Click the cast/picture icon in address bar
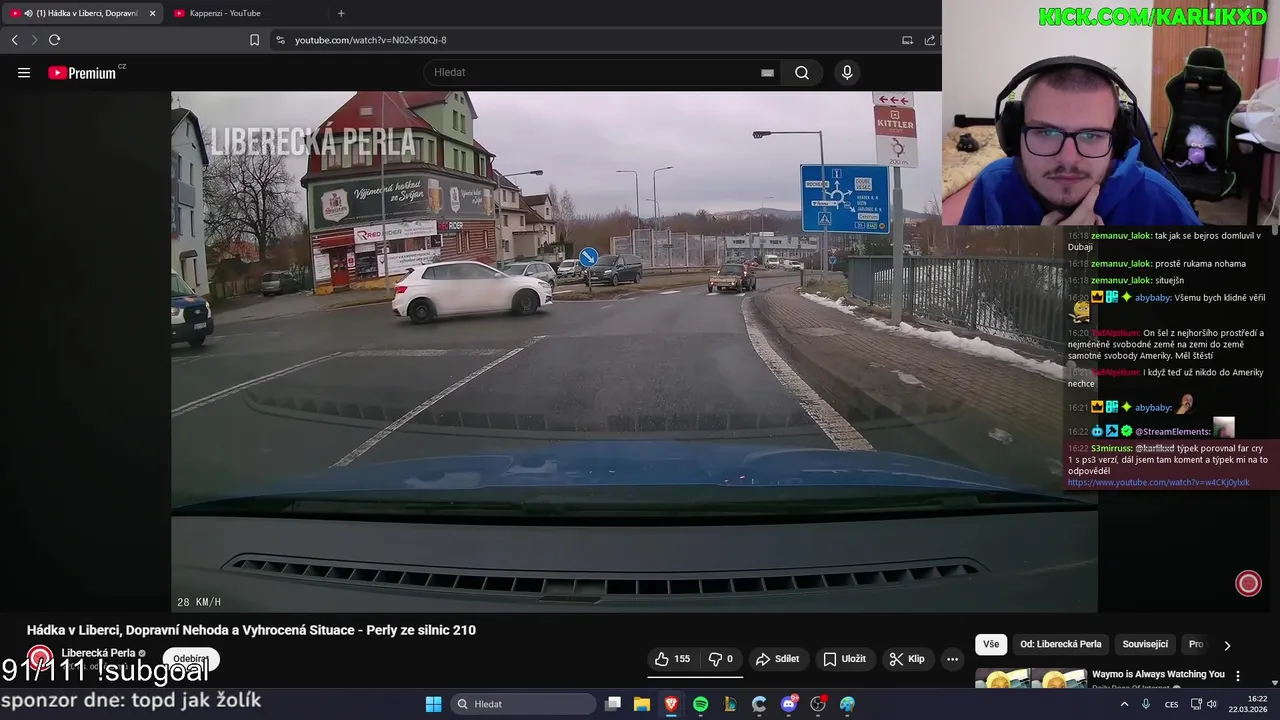 907,40
